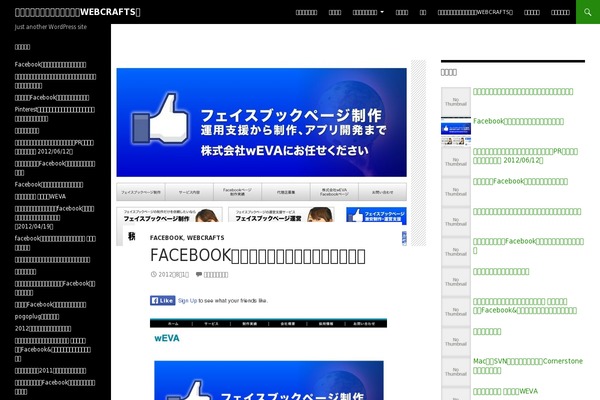Screen dimensions: 600x400
Task: Open right sidebar link ending in WEVA
Action: [505, 391]
